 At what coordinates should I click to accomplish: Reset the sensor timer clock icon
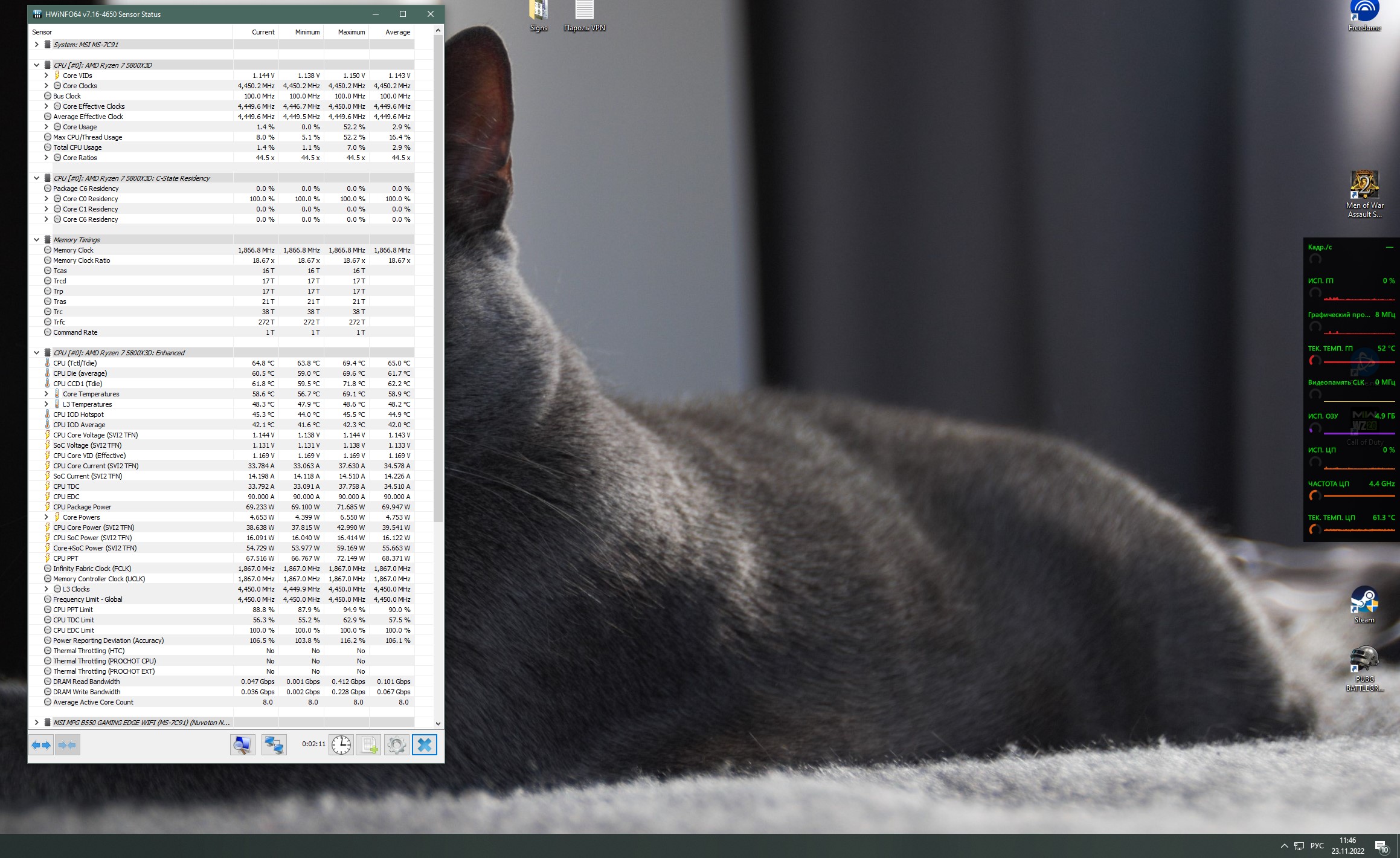point(341,745)
